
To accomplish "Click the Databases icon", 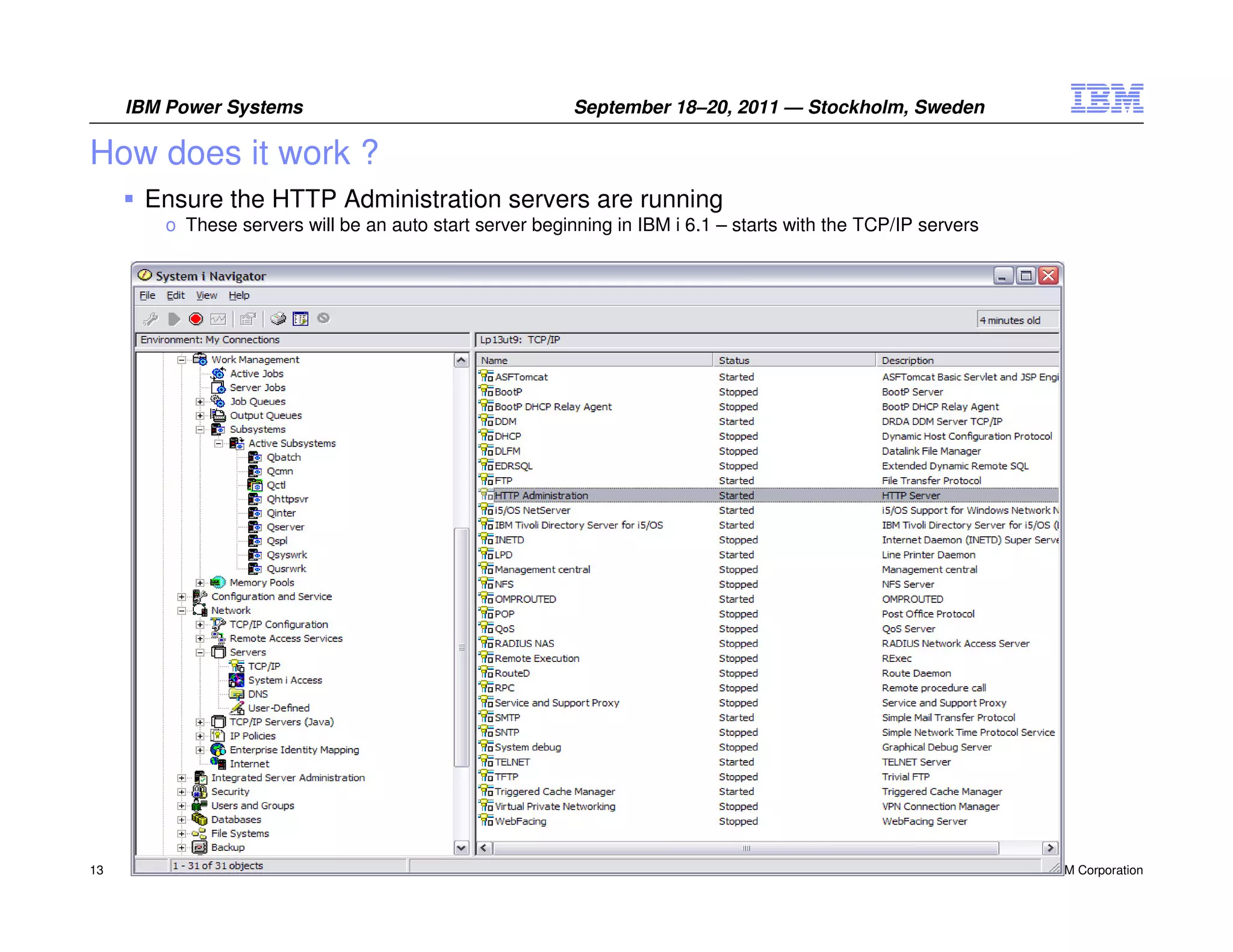I will pyautogui.click(x=199, y=820).
